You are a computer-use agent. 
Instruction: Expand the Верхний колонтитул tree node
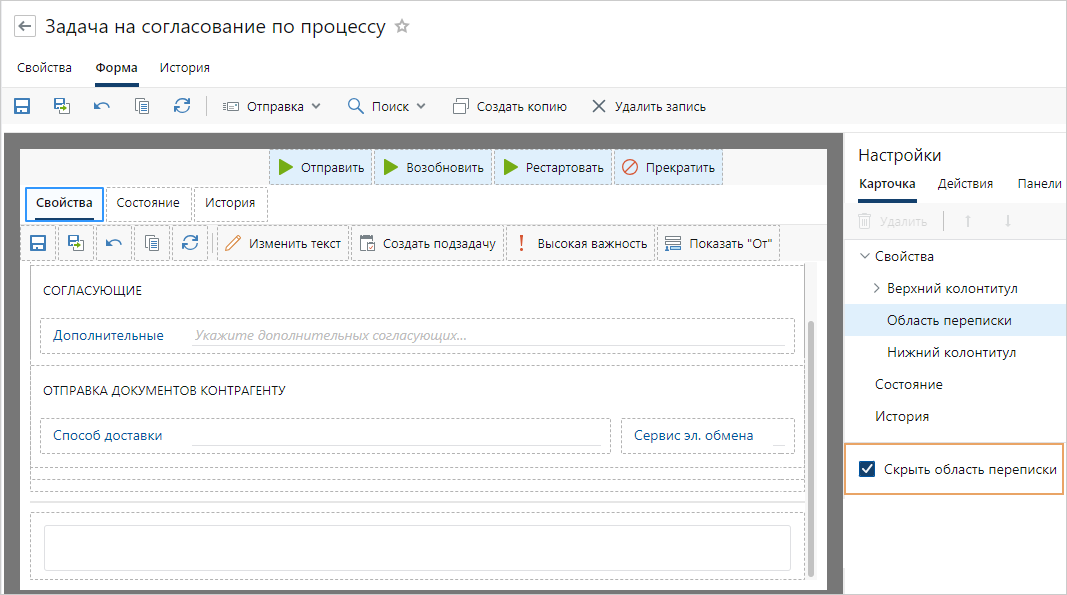click(877, 289)
